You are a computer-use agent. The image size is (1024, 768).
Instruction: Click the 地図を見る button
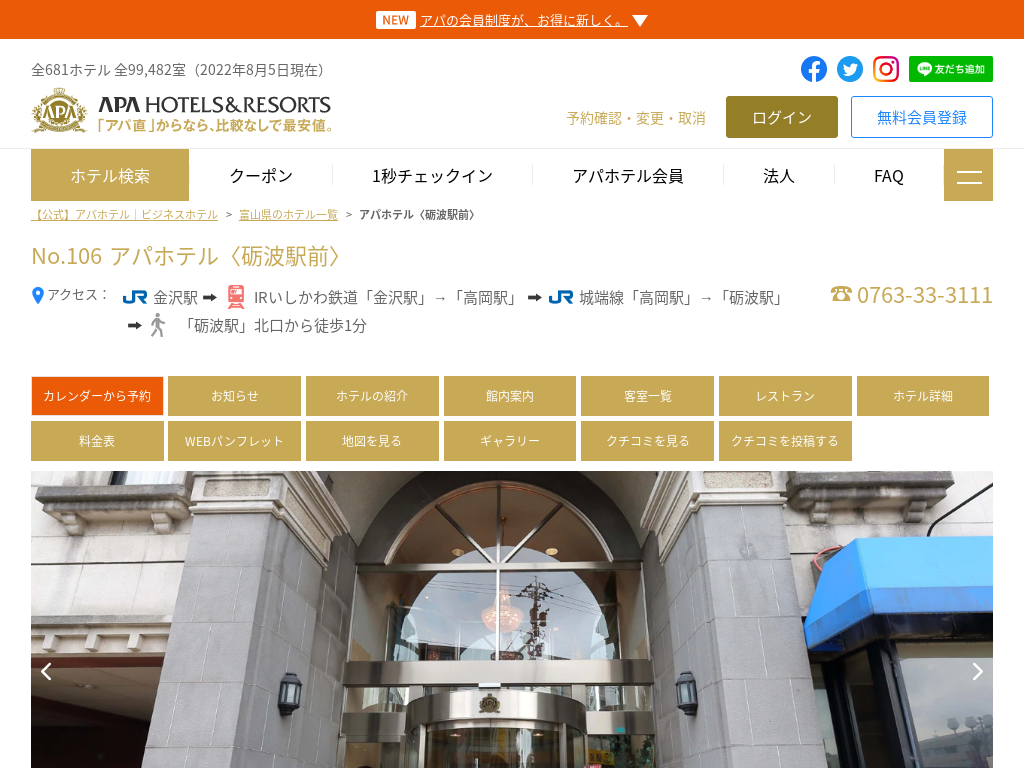[x=372, y=441]
